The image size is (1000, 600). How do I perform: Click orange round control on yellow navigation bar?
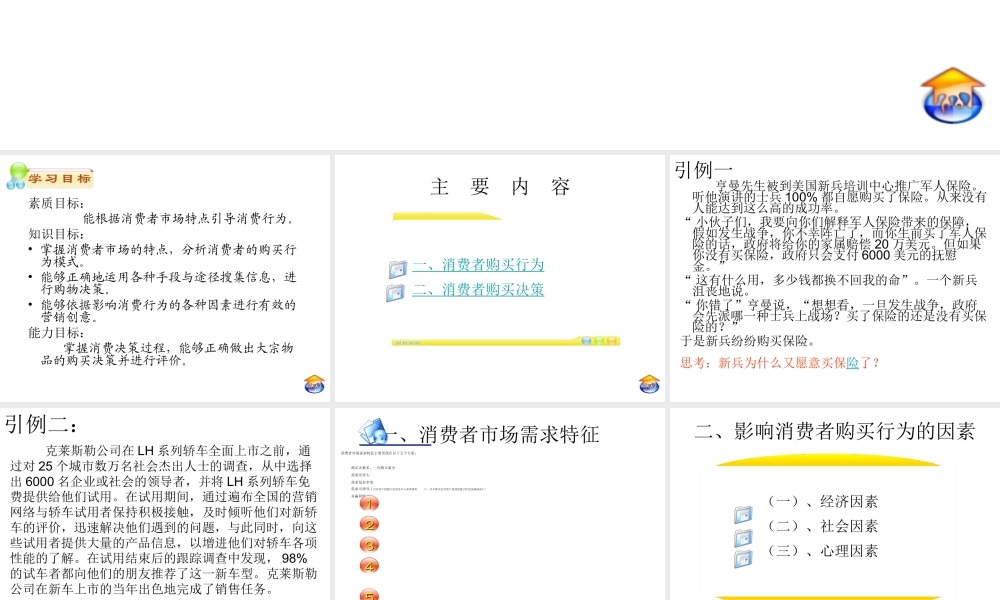click(x=611, y=341)
